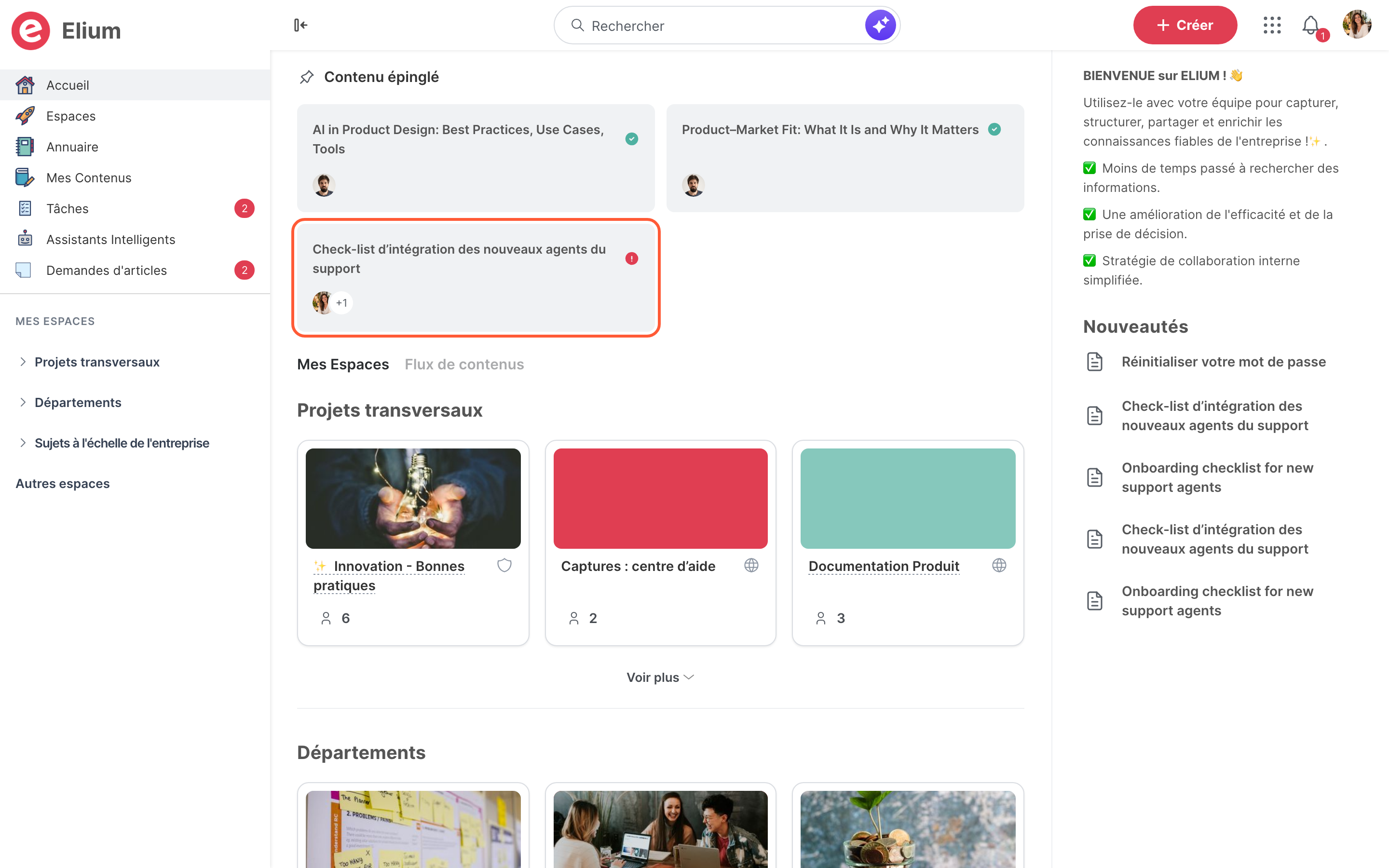
Task: Click the Rechercher search field
Action: [727, 25]
